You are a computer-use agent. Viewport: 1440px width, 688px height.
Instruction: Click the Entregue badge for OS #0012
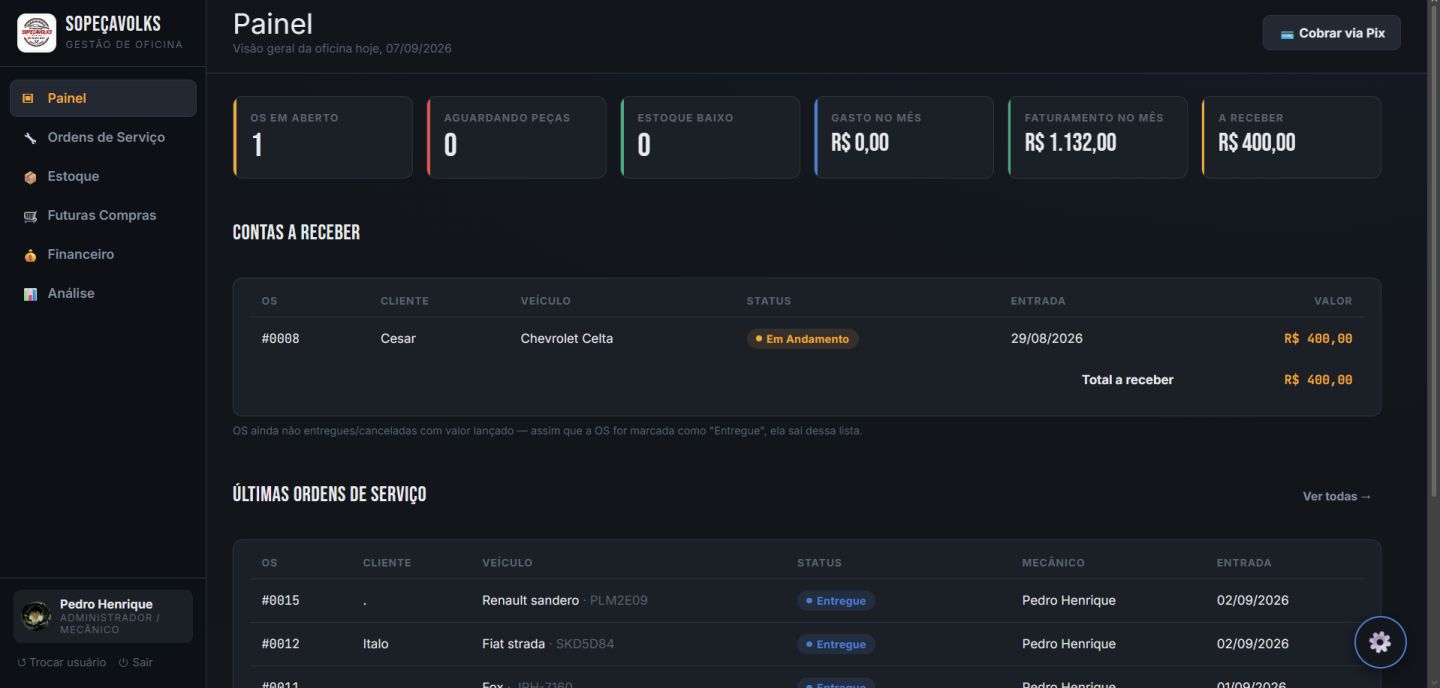point(836,644)
